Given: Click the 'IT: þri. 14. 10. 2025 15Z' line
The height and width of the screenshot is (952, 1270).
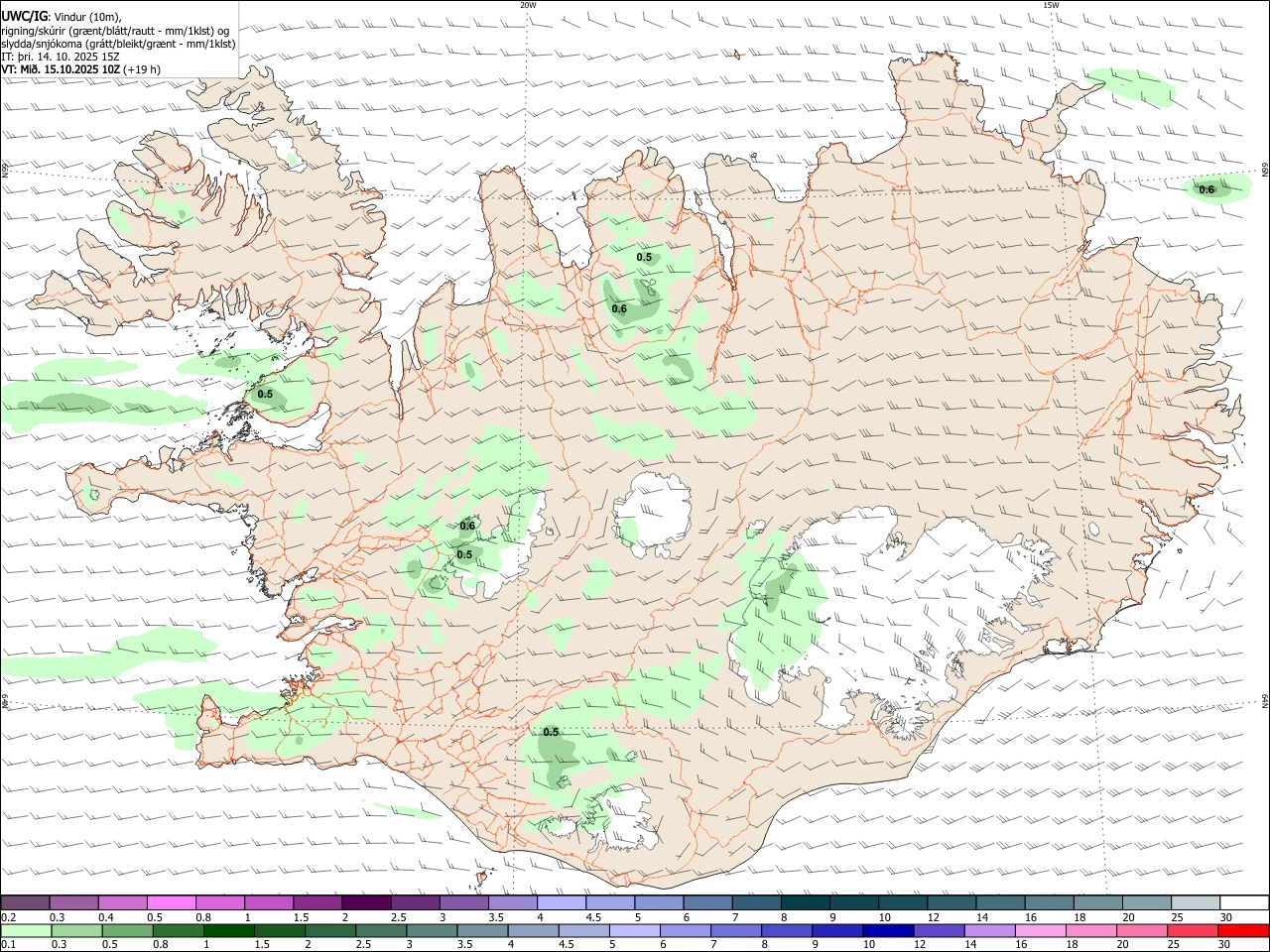Looking at the screenshot, I should pos(61,57).
